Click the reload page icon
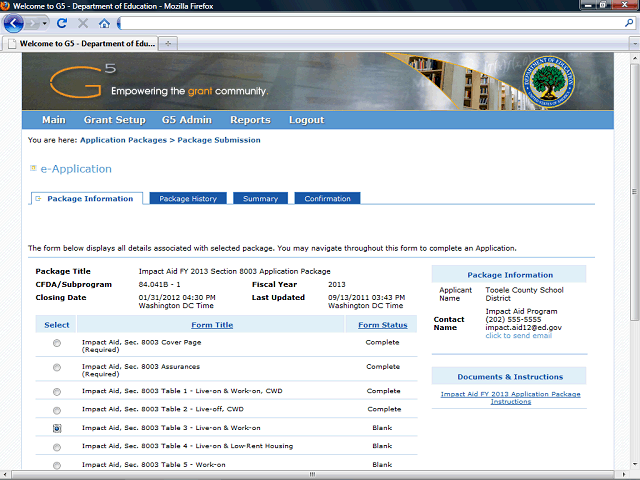The image size is (640, 480). 62,23
